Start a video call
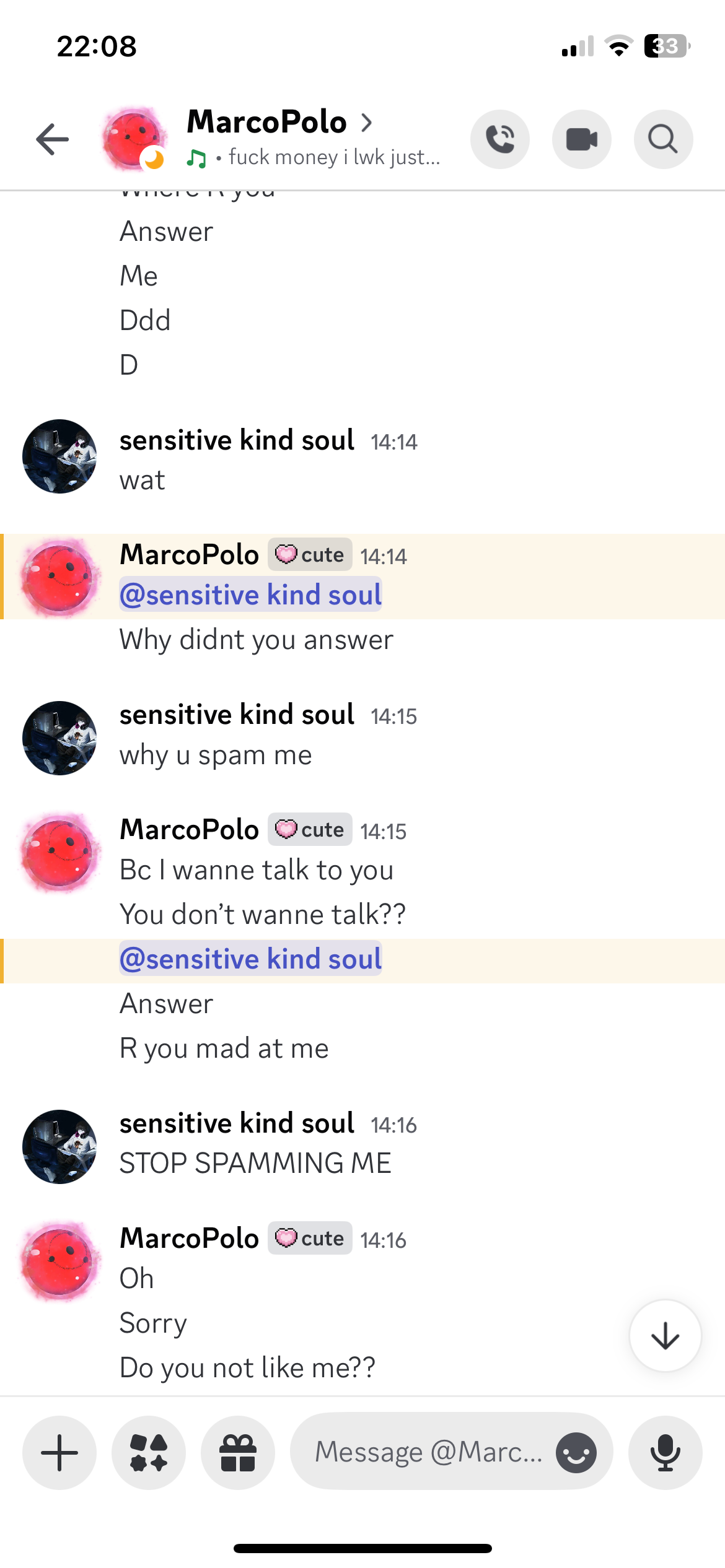This screenshot has height=1568, width=725. (582, 139)
